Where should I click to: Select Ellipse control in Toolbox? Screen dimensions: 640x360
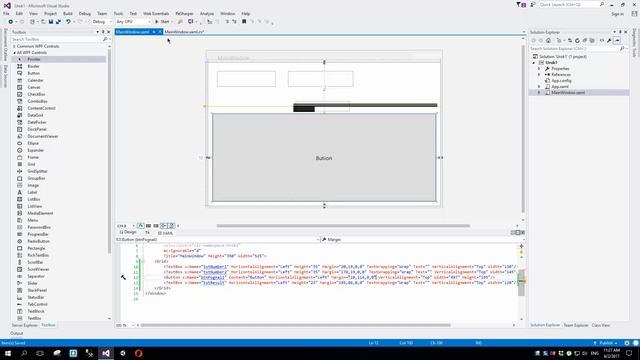tap(33, 143)
